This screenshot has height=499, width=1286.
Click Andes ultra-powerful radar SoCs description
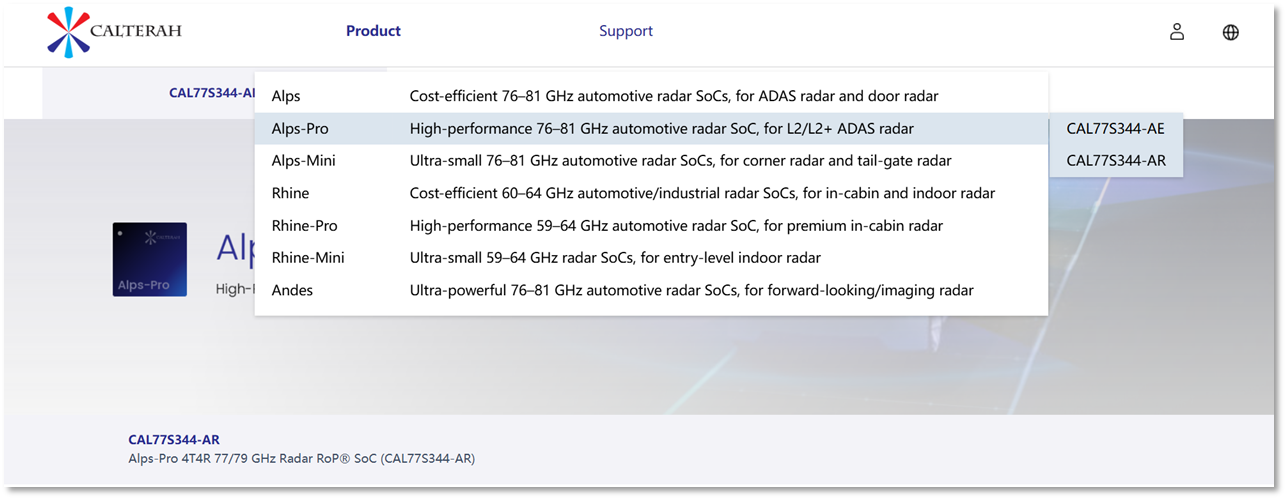692,290
